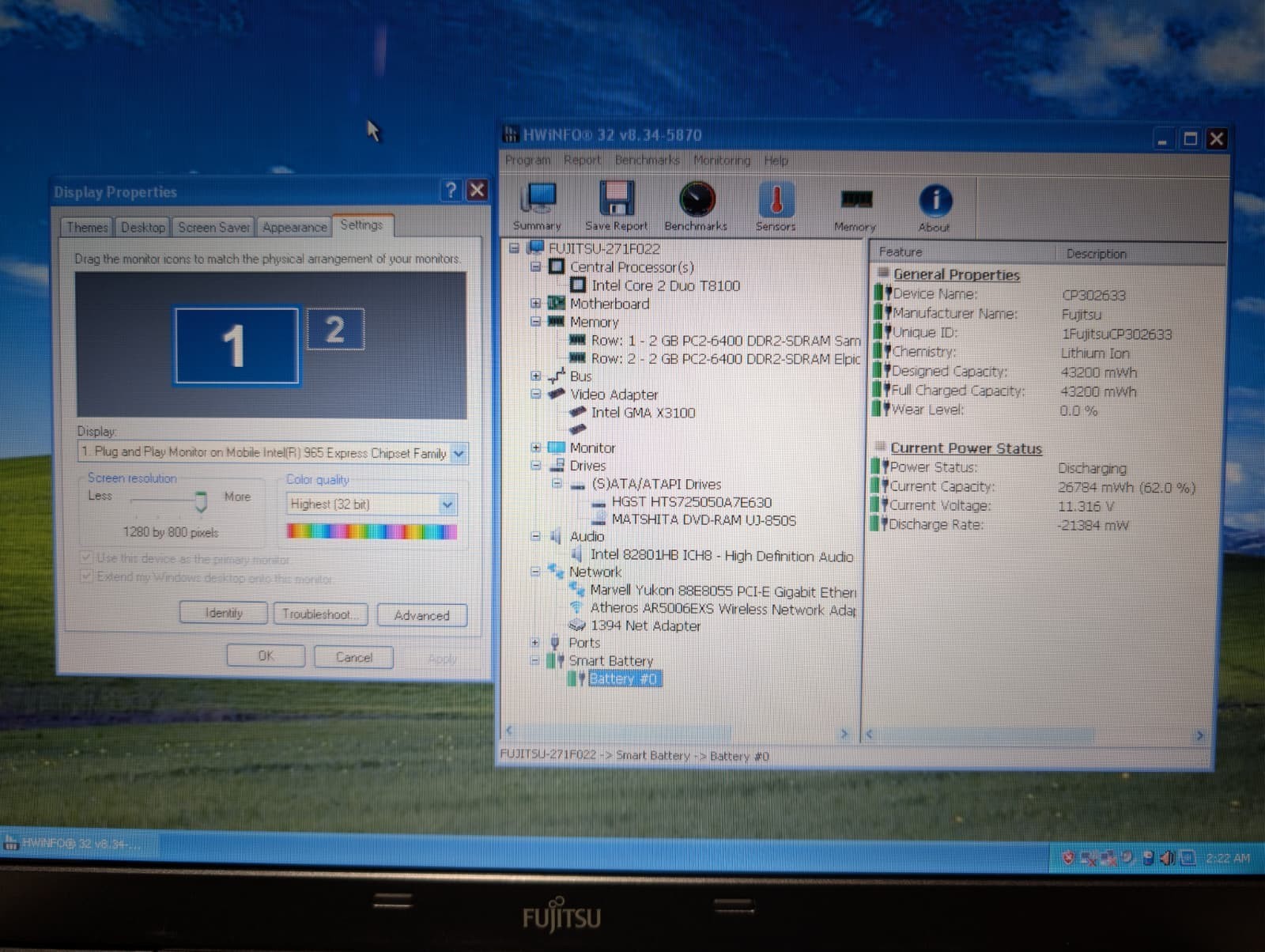Collapse the Smart Battery node
The height and width of the screenshot is (952, 1265).
coord(535,660)
